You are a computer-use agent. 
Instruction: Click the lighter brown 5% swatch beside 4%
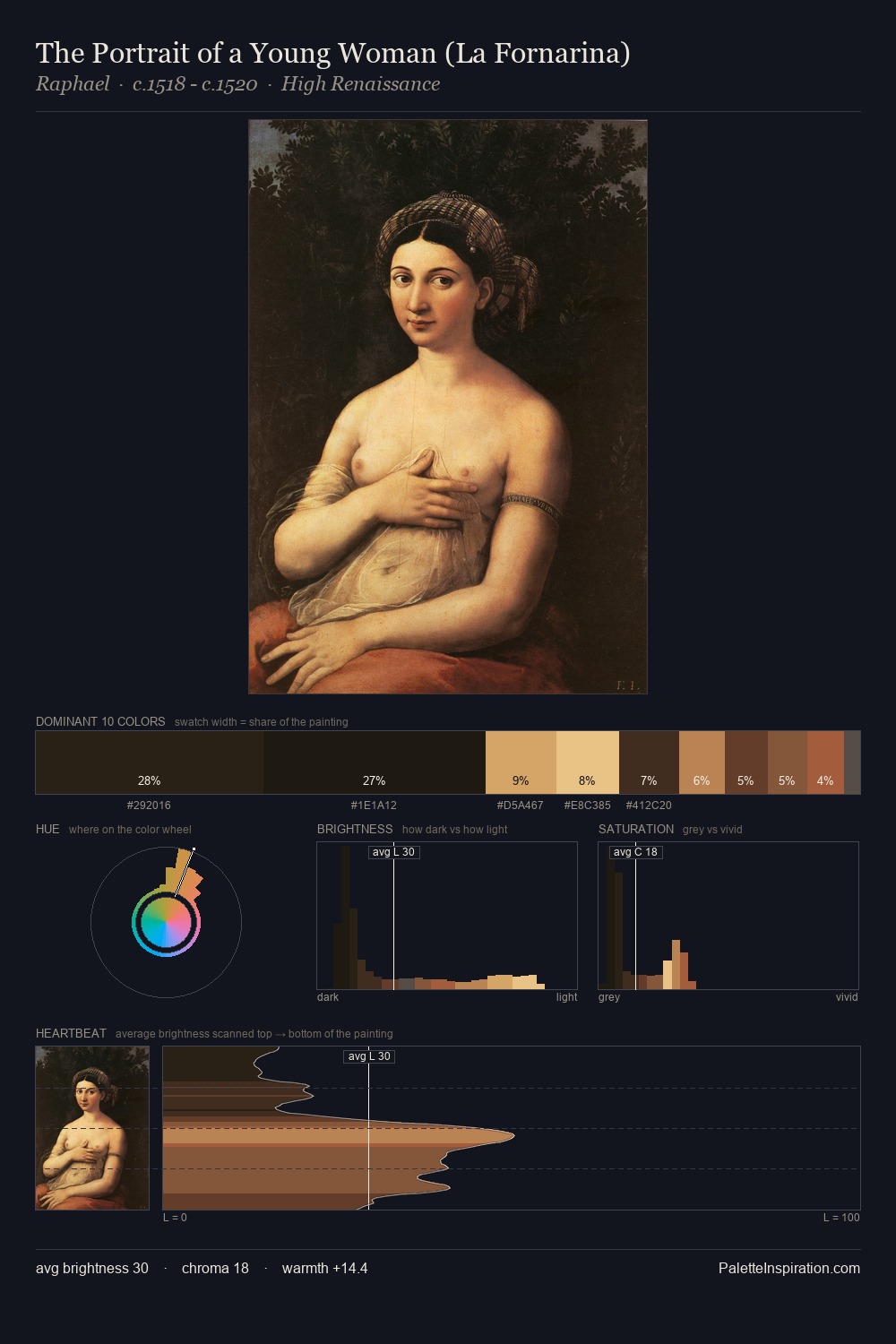788,762
